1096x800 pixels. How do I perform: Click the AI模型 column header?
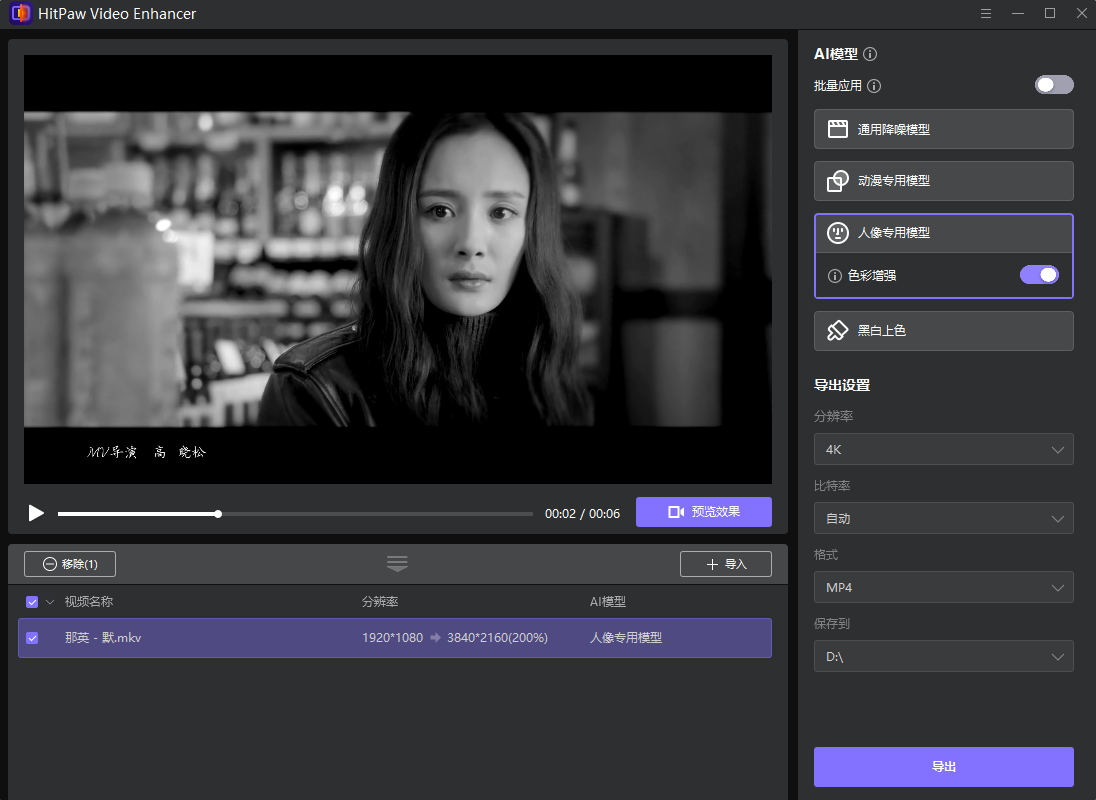tap(607, 602)
